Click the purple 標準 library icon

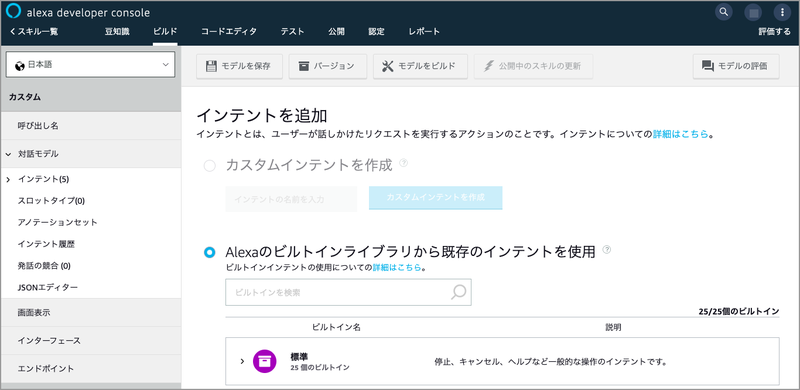click(265, 361)
